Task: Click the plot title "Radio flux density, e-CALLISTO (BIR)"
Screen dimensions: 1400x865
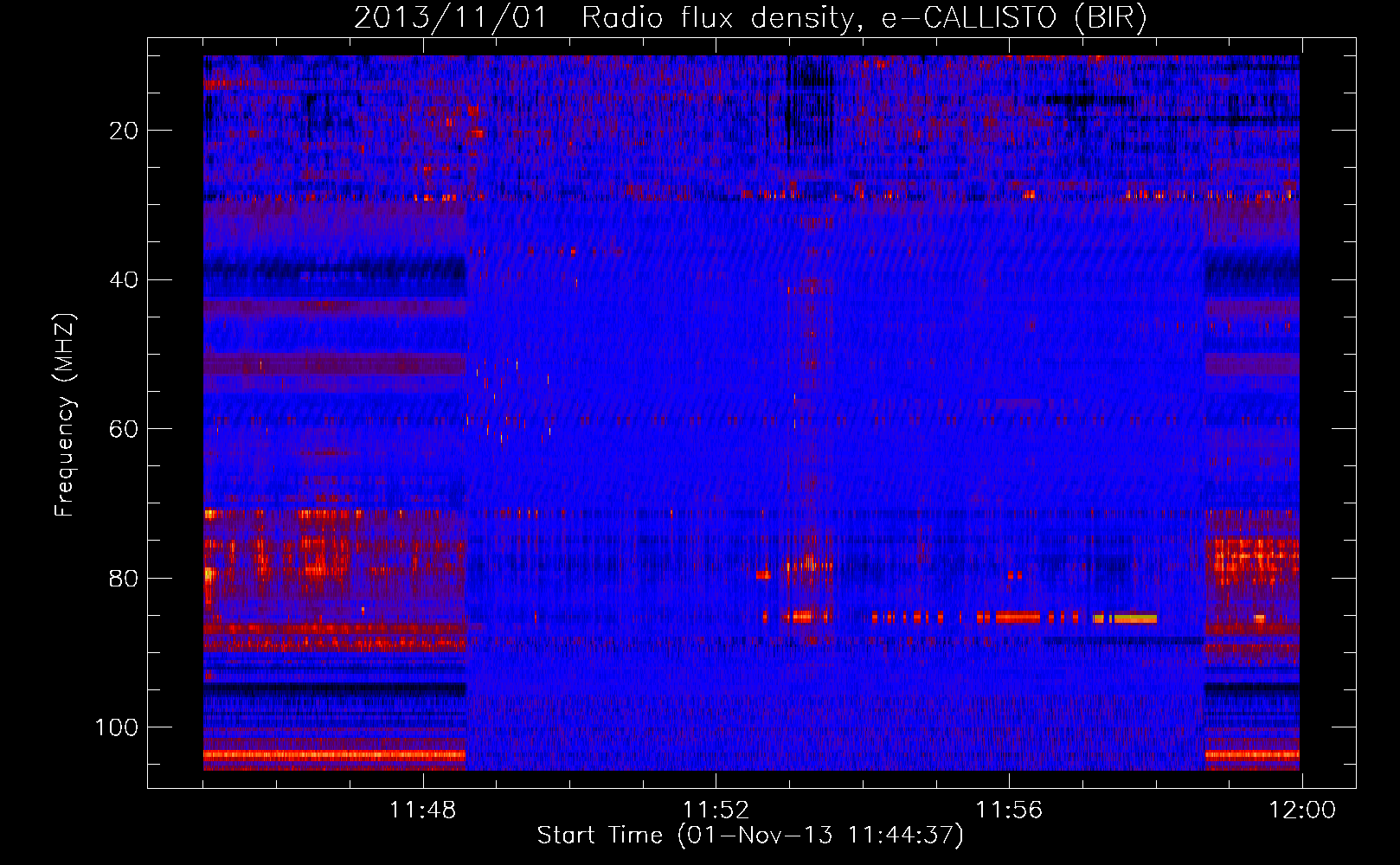Action: (864, 19)
